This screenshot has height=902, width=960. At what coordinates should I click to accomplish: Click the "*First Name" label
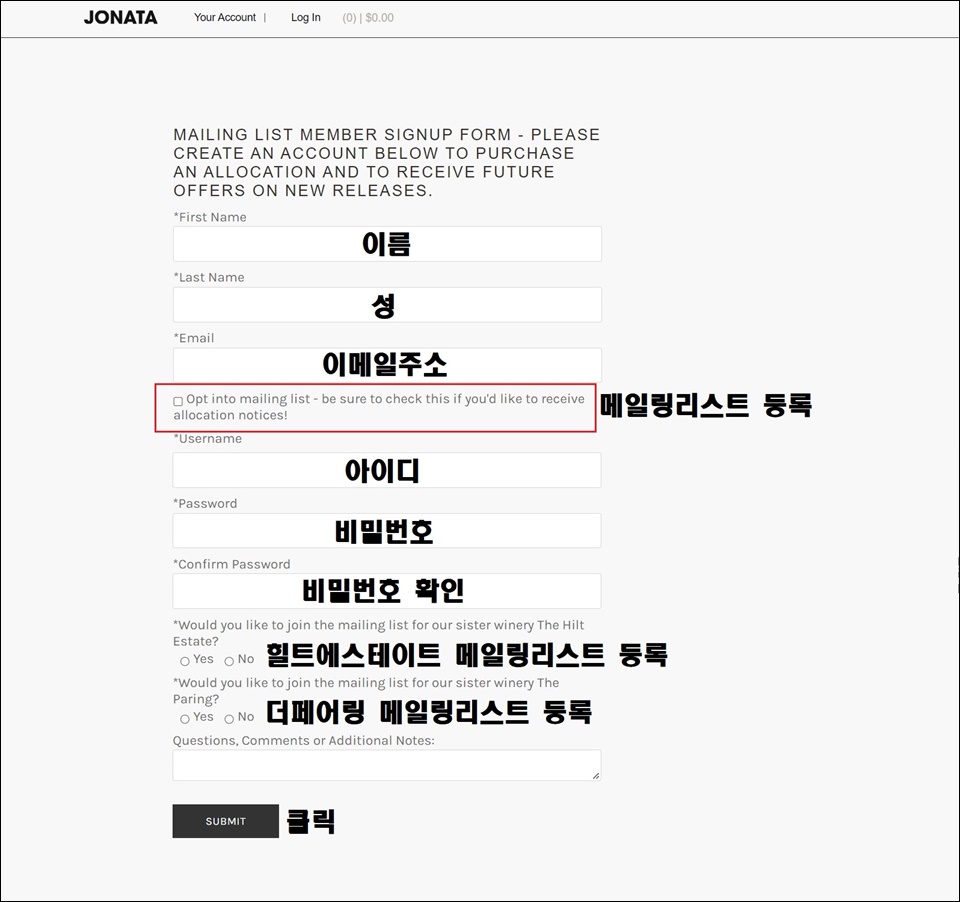pyautogui.click(x=210, y=217)
